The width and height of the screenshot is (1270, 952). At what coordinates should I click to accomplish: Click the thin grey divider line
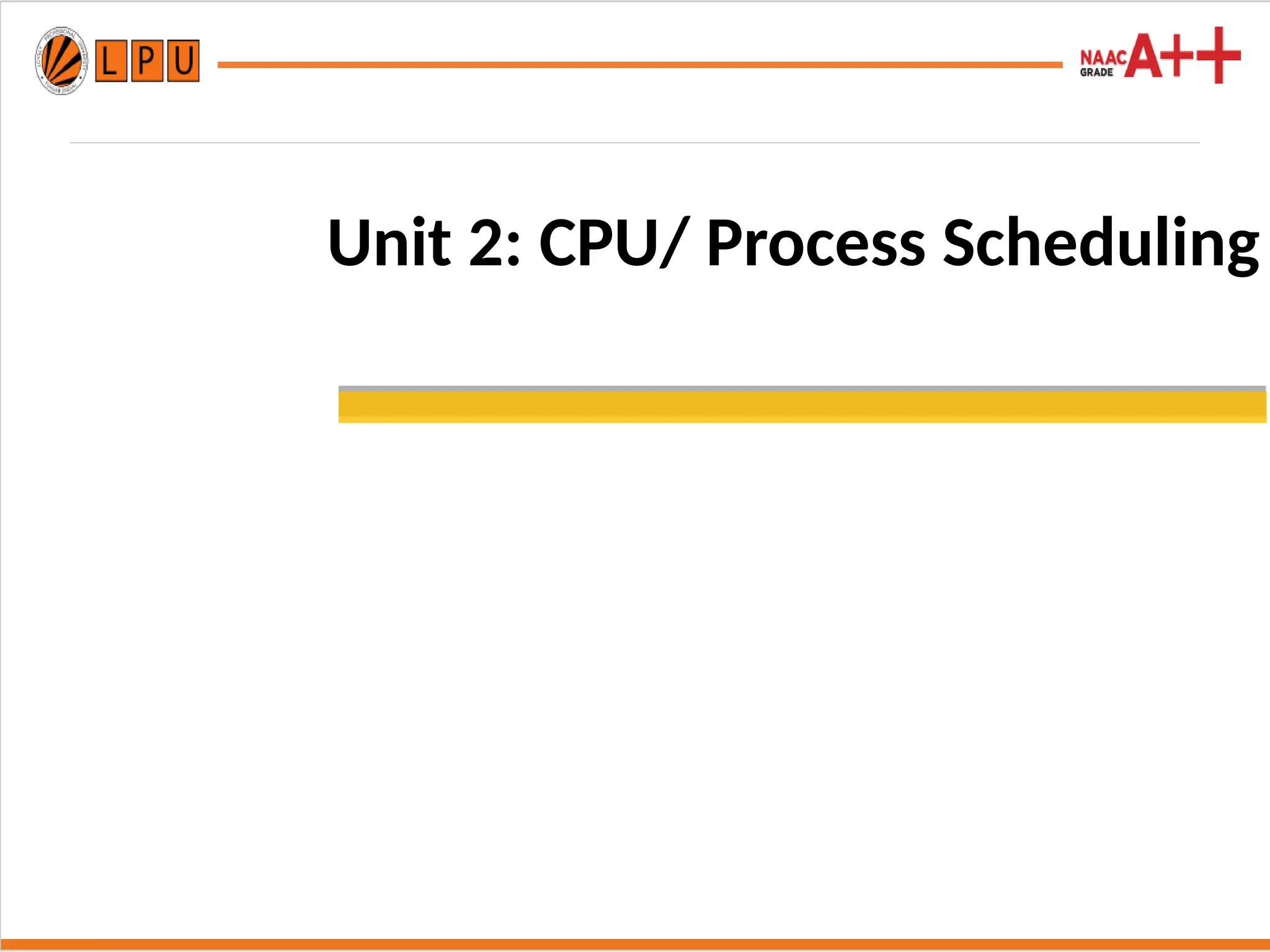635,143
